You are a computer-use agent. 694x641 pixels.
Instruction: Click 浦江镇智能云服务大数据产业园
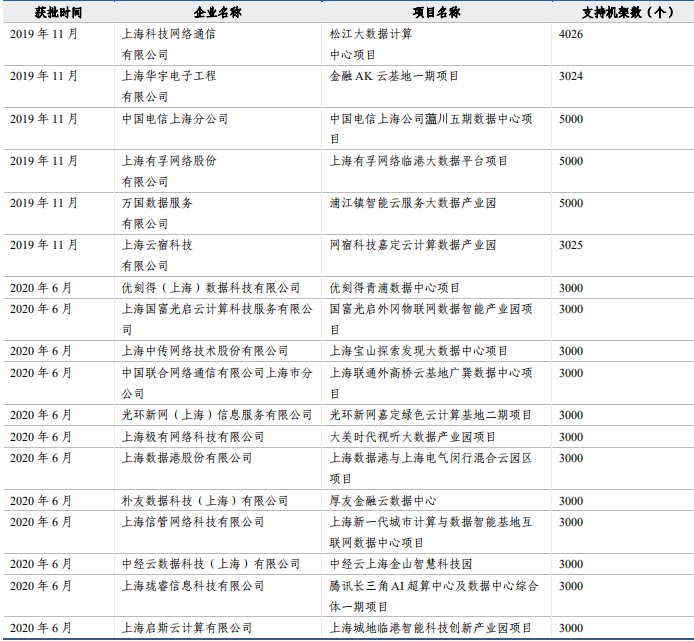(x=413, y=203)
